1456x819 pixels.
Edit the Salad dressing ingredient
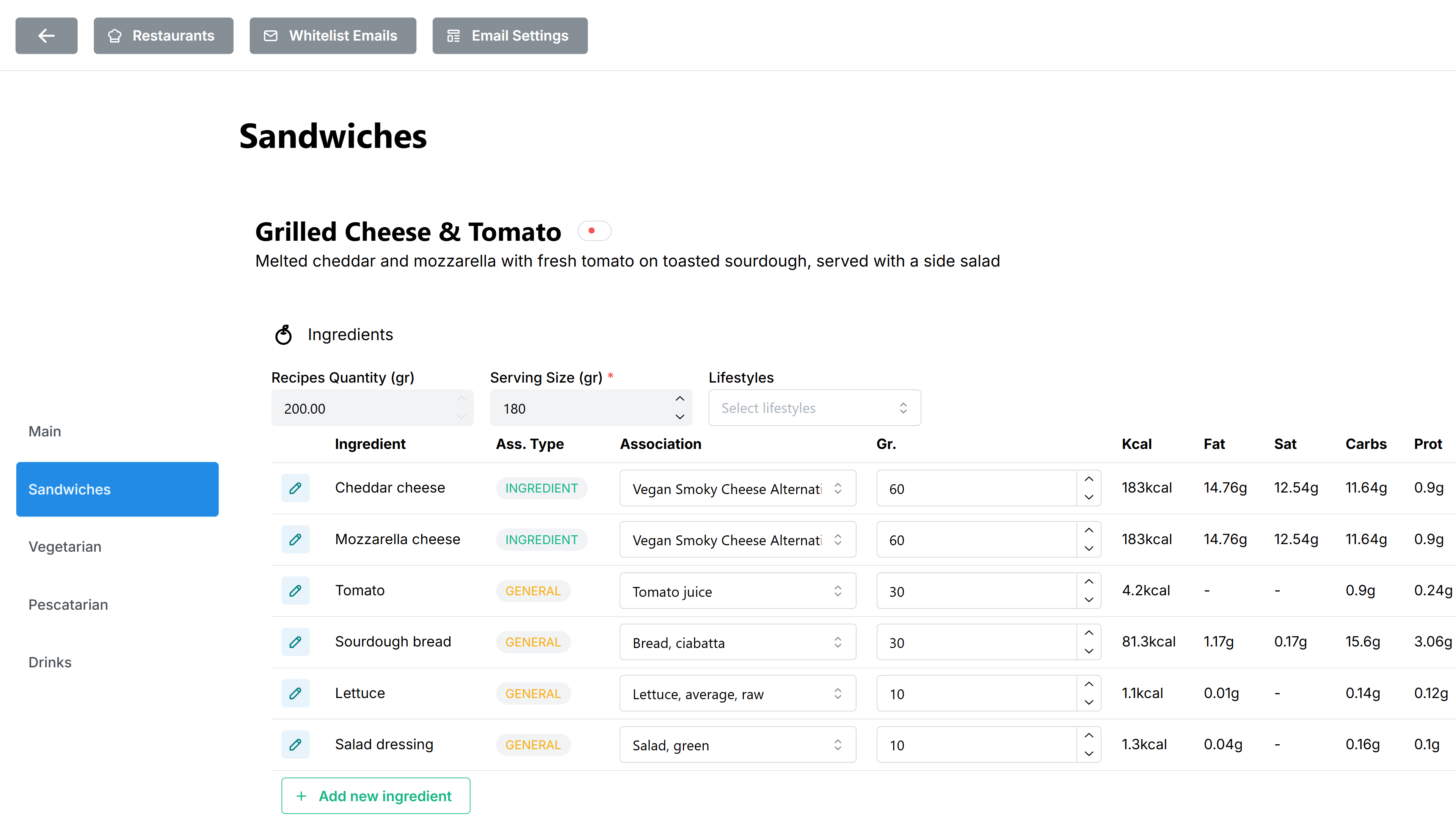296,745
